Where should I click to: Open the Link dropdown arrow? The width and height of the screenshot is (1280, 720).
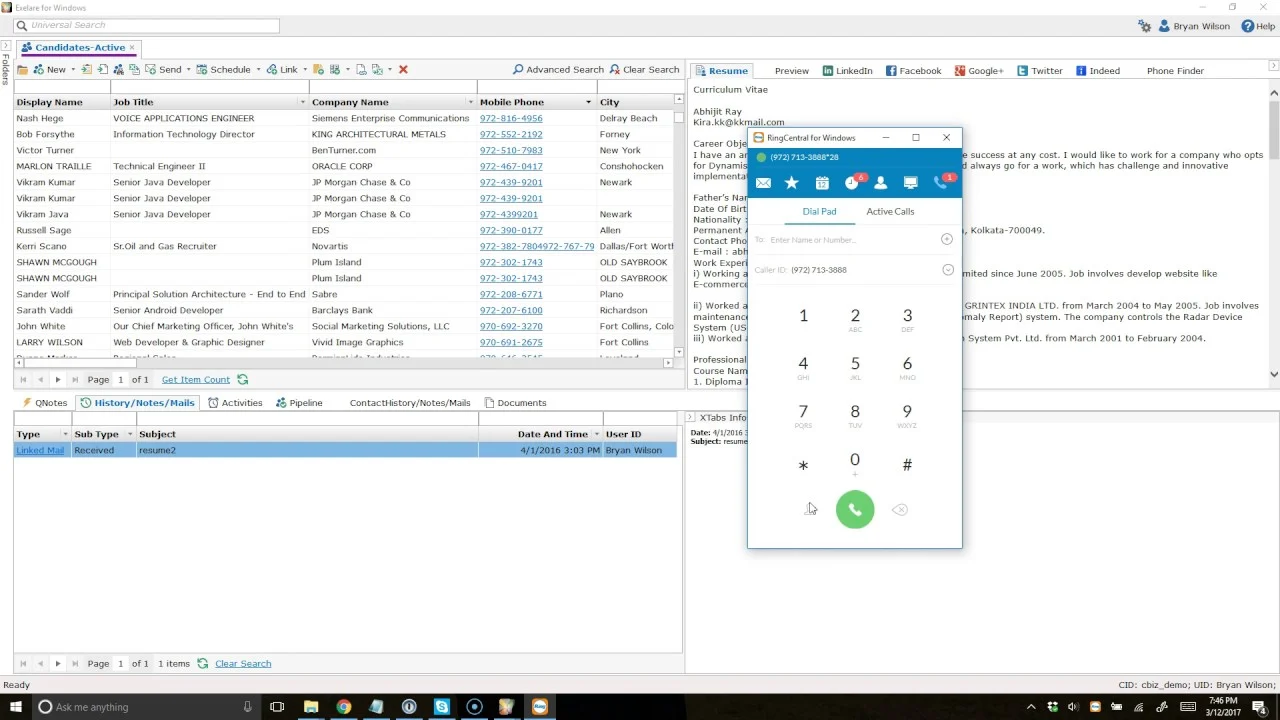click(305, 70)
